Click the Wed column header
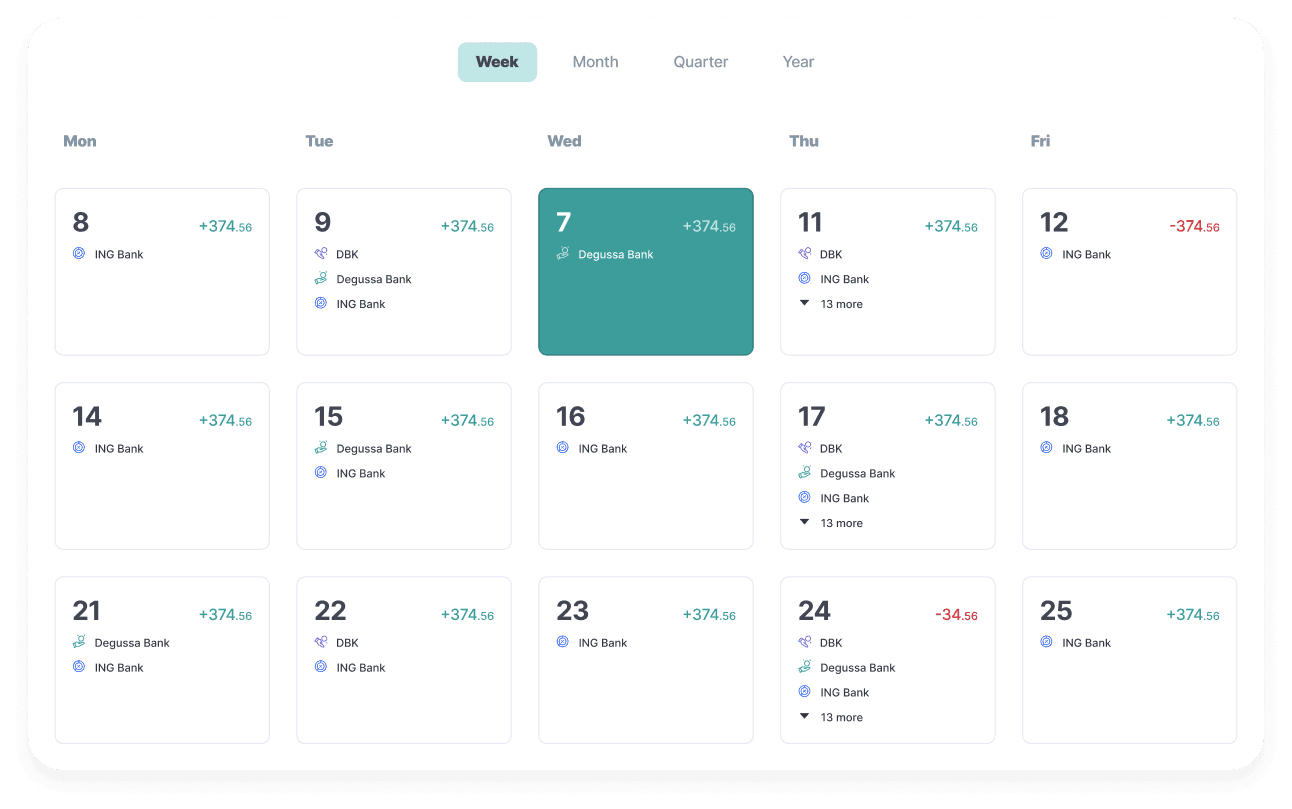The width and height of the screenshot is (1292, 809). [564, 141]
